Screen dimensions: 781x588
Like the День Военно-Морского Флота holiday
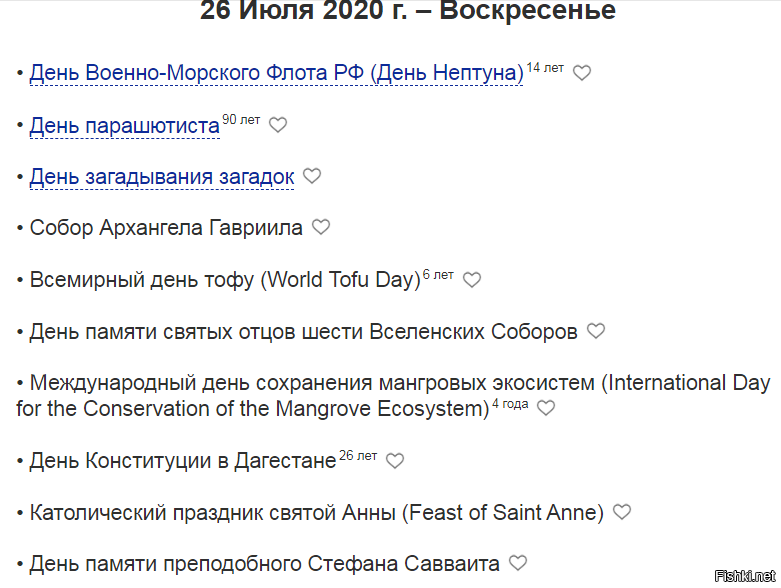582,73
